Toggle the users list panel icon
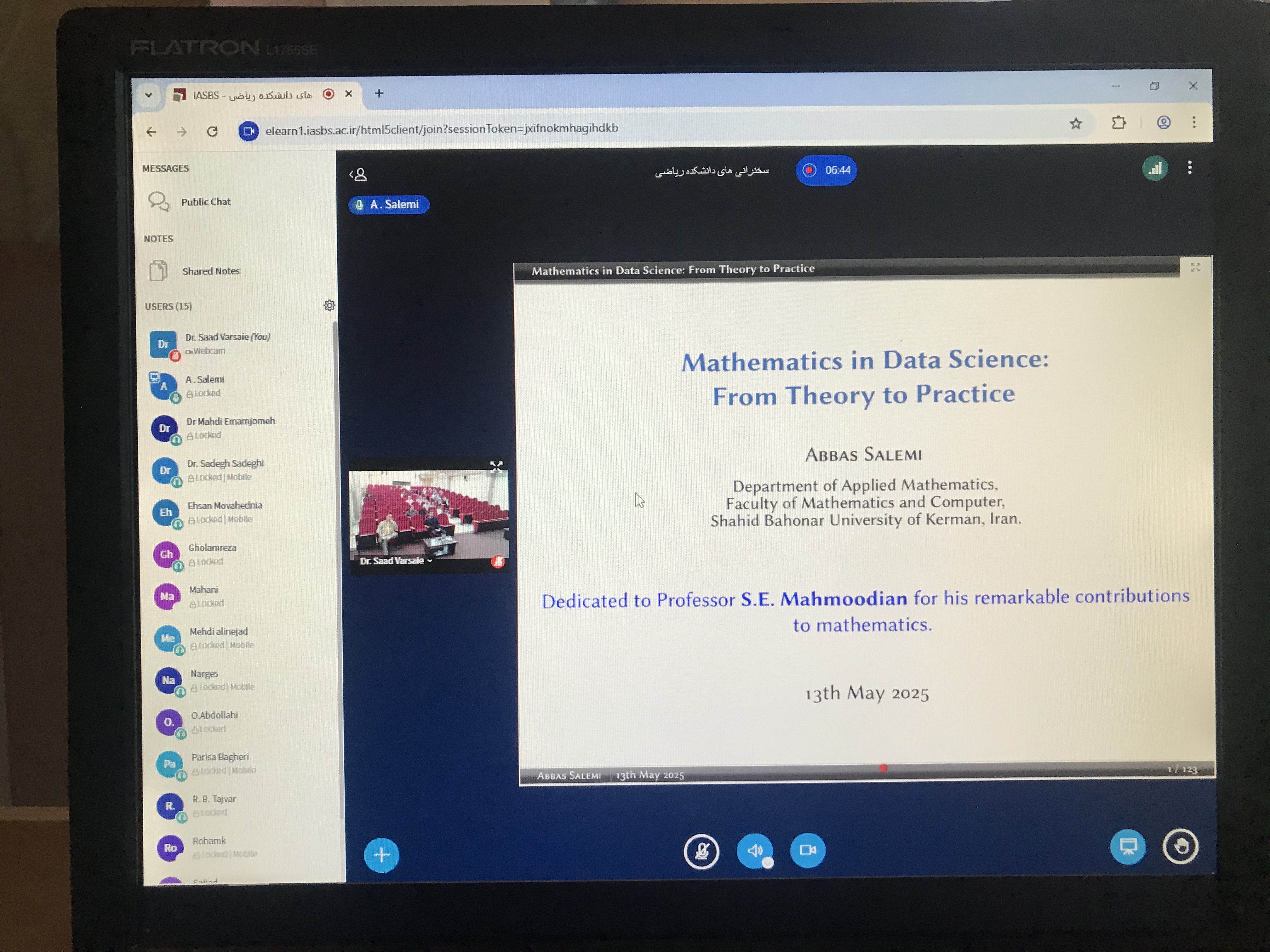This screenshot has width=1270, height=952. (x=358, y=174)
